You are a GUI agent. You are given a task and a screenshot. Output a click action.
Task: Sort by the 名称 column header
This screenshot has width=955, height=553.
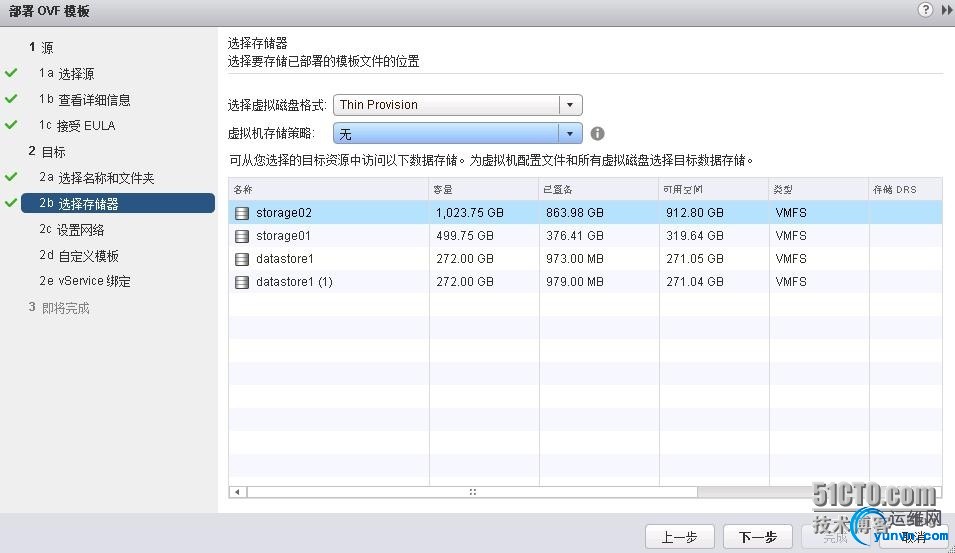coord(329,189)
